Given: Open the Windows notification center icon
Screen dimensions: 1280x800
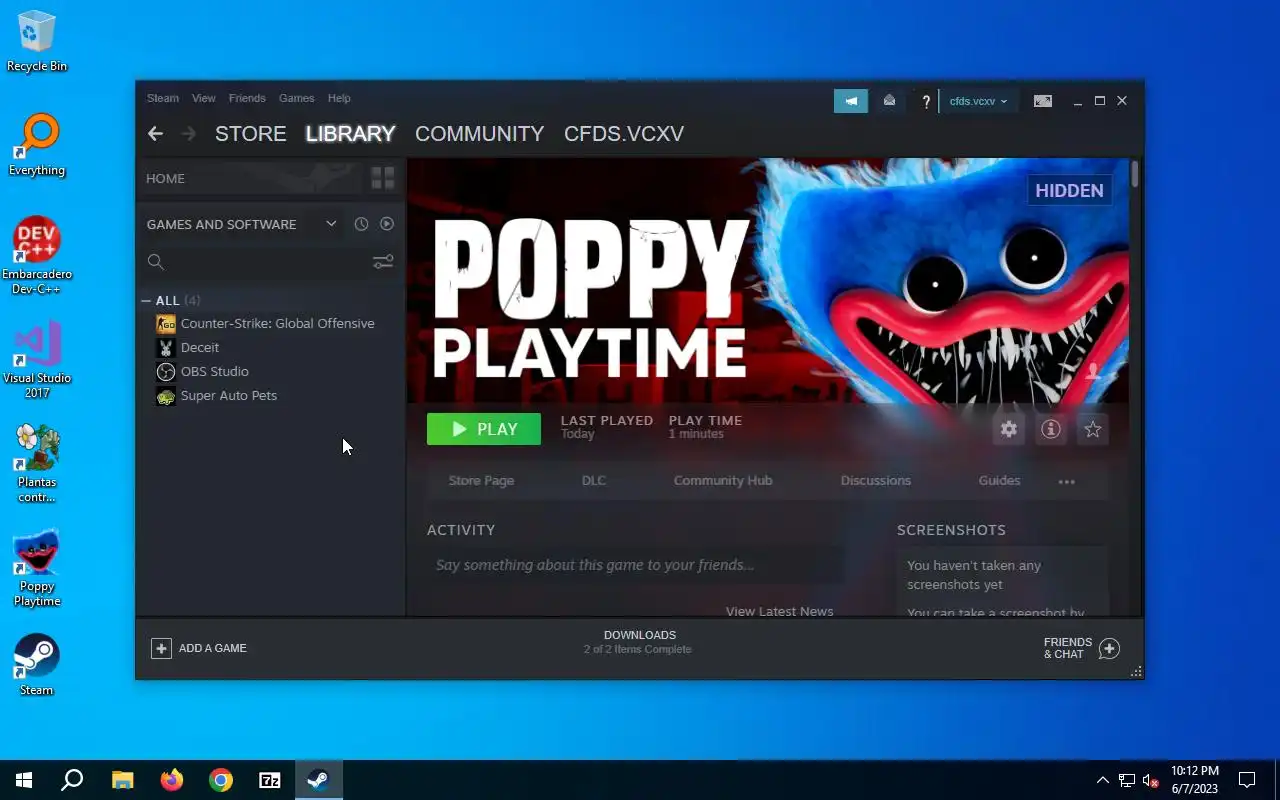Looking at the screenshot, I should (1247, 780).
